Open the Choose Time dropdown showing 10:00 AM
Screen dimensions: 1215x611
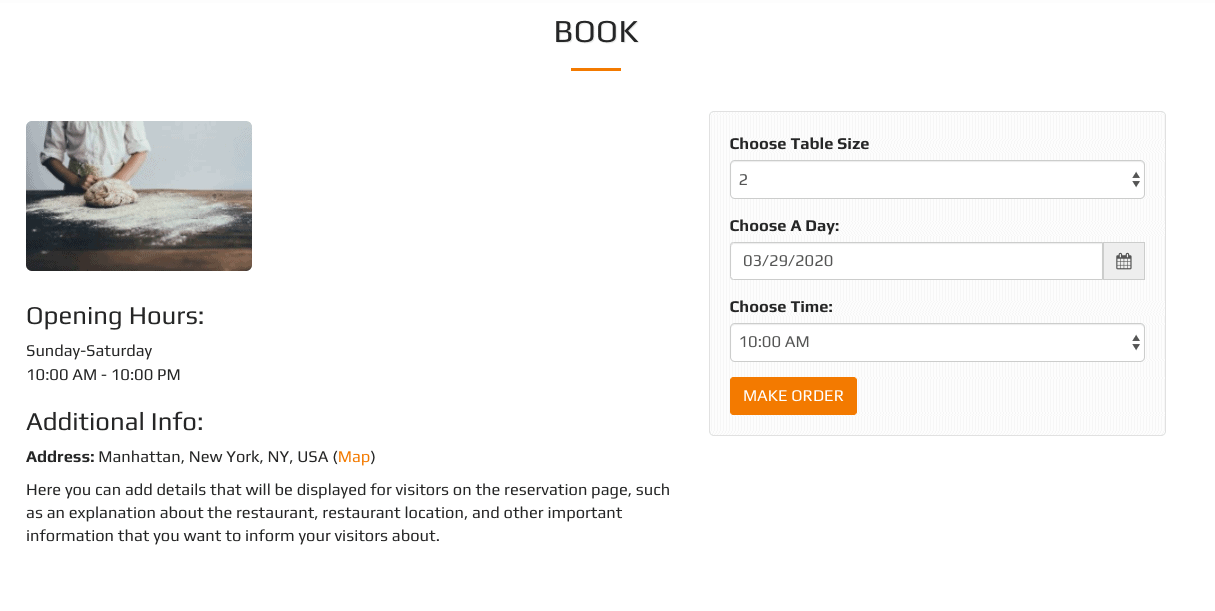tap(937, 342)
